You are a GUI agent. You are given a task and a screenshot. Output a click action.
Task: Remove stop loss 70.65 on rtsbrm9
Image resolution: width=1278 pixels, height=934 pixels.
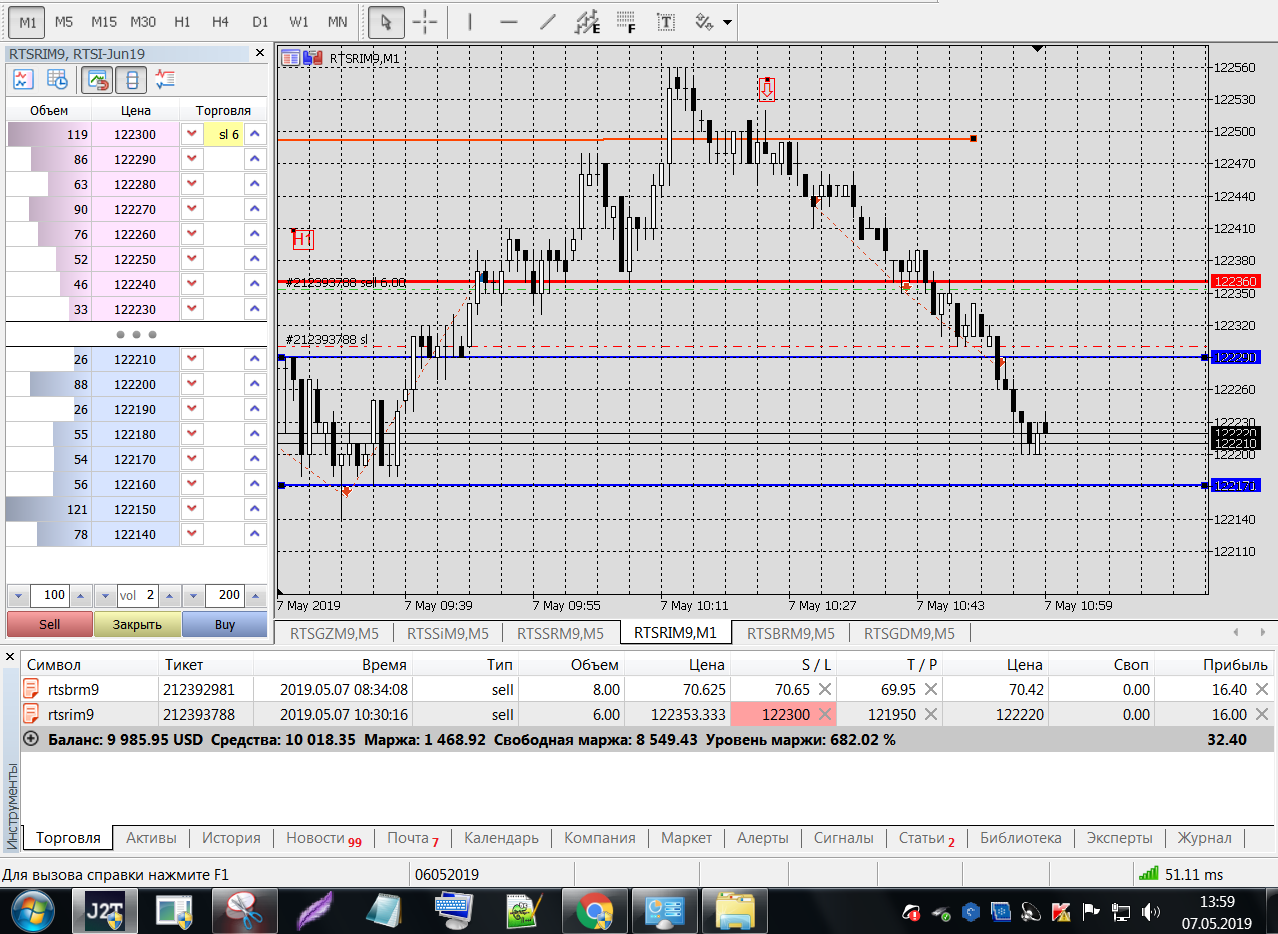[x=825, y=689]
